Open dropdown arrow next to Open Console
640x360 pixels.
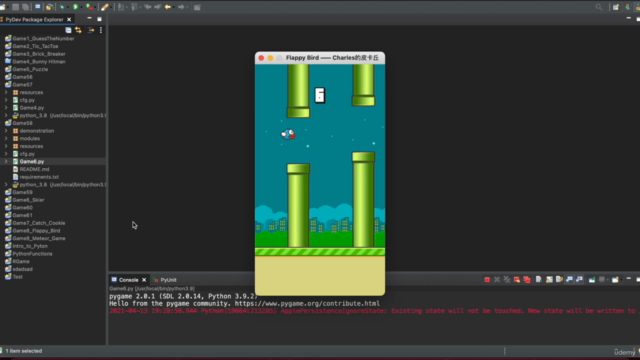tap(622, 280)
